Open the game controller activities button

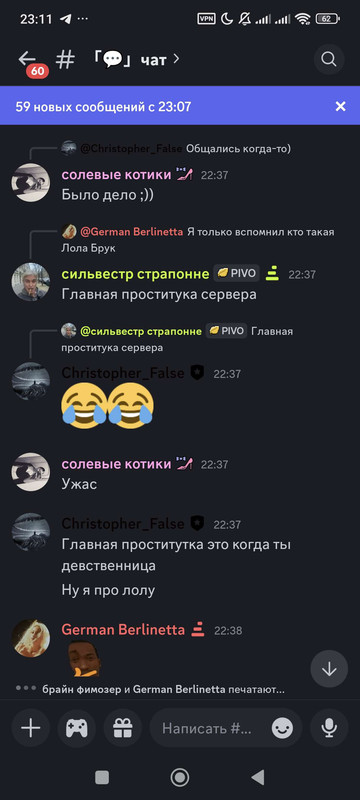pos(76,728)
